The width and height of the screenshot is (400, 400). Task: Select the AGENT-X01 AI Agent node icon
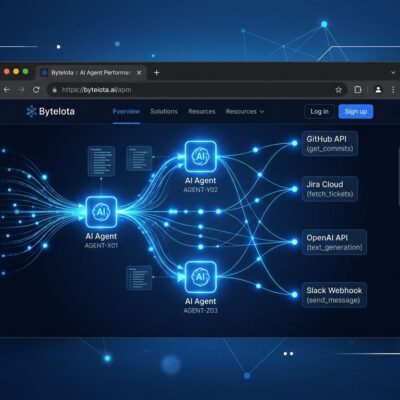(x=101, y=212)
